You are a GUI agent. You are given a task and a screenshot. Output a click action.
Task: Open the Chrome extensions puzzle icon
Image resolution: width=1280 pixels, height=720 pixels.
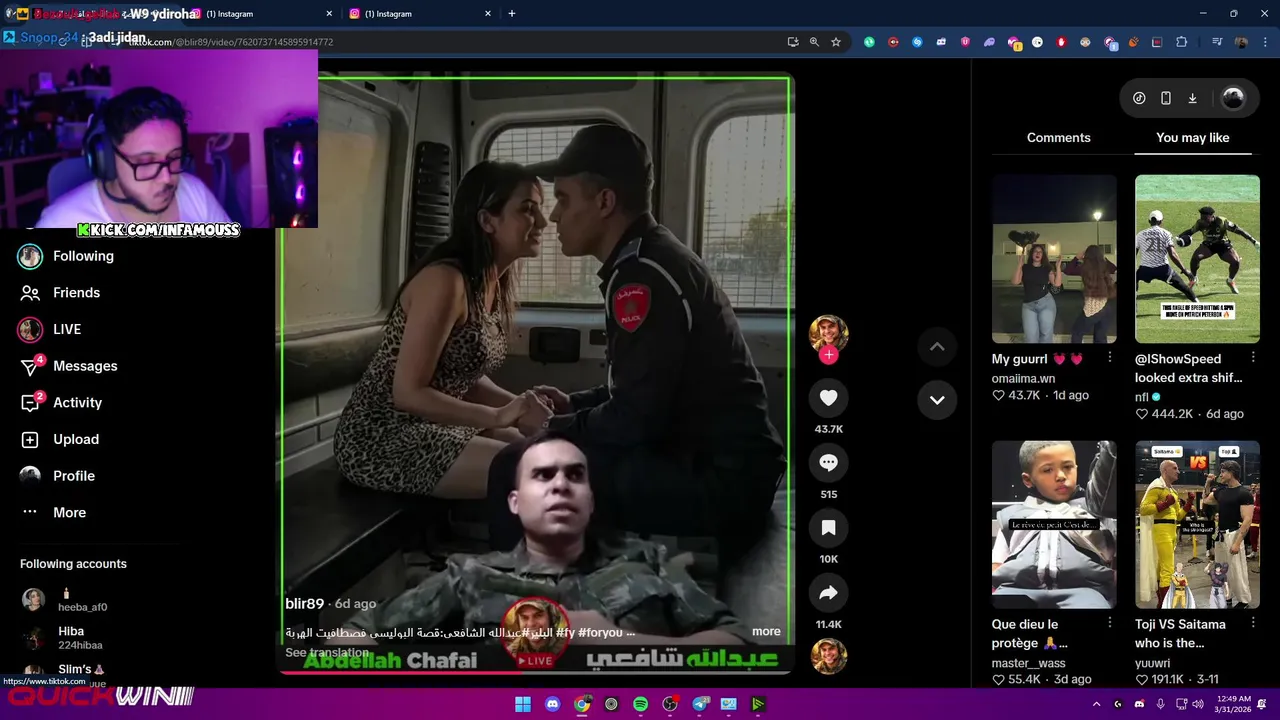[x=1181, y=42]
